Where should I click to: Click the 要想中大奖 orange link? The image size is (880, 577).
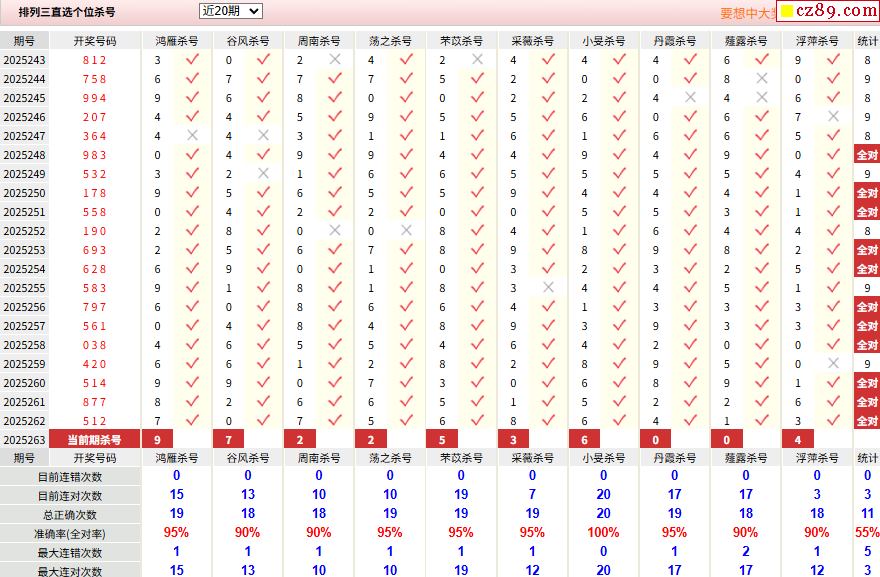[x=748, y=13]
